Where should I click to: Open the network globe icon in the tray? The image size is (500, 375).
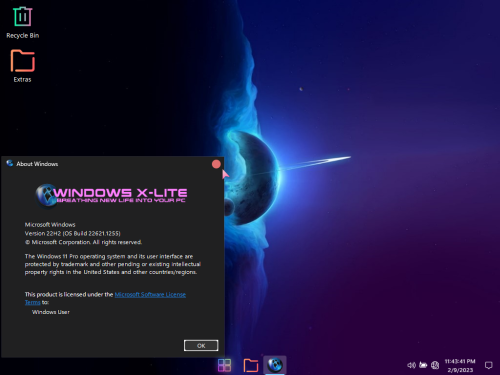coord(435,365)
